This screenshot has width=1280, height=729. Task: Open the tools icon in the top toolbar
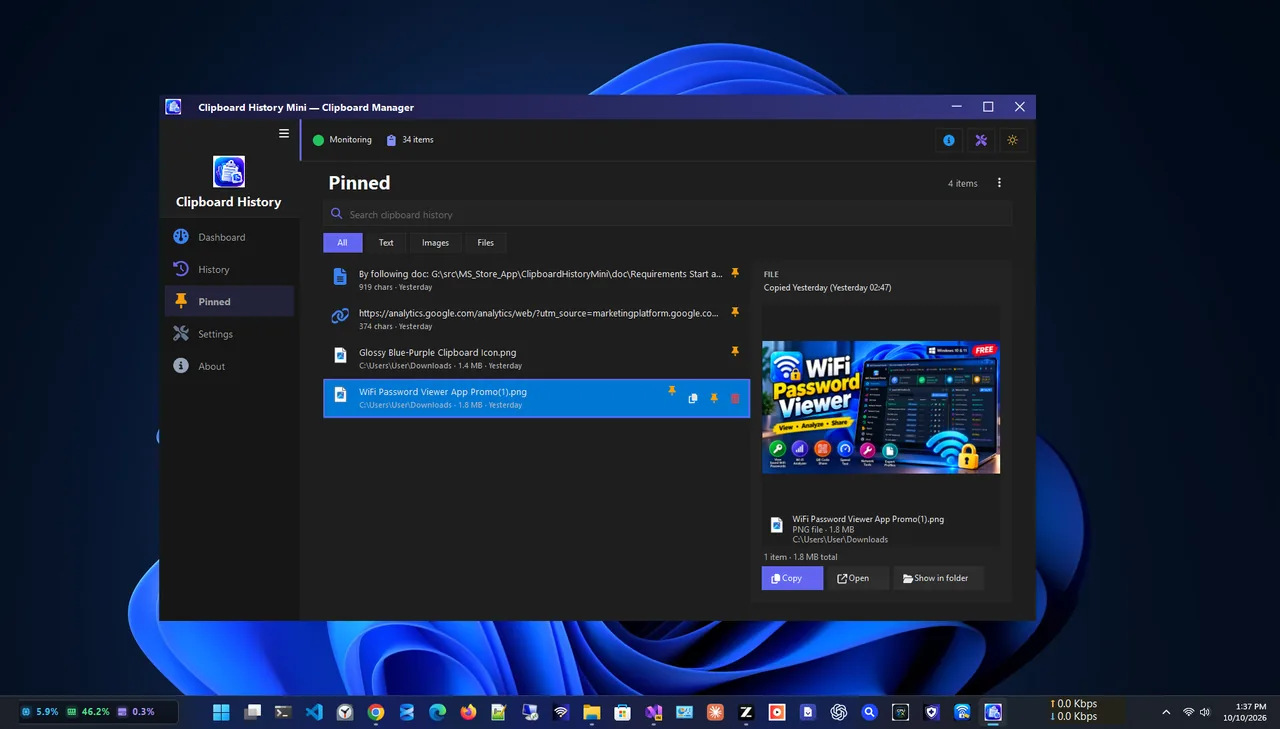click(981, 140)
